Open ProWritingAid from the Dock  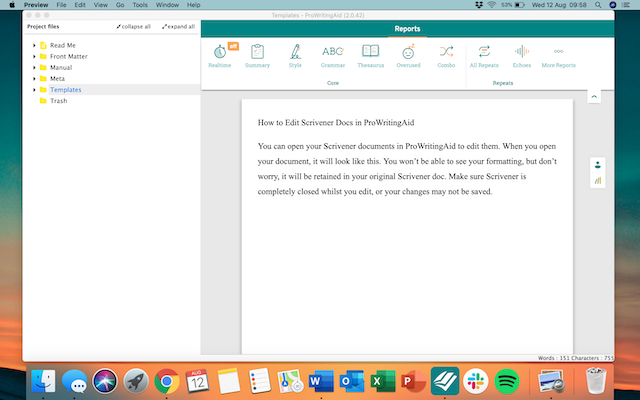click(x=445, y=381)
